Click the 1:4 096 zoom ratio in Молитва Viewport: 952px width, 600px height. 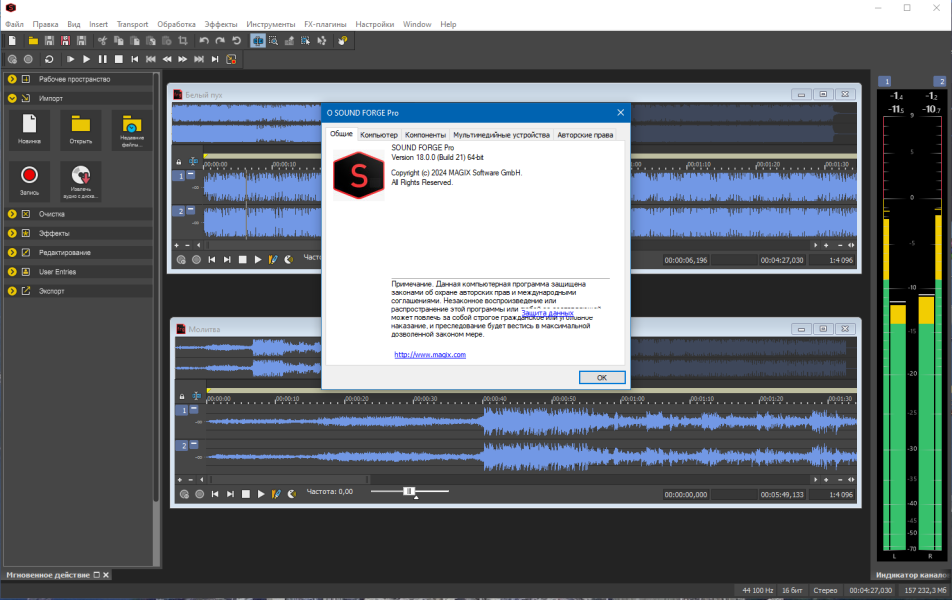coord(841,494)
